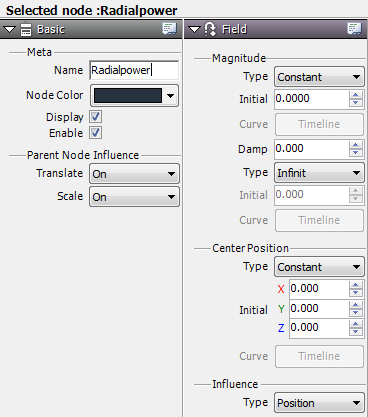
Task: Increase the Center Position Z stepper
Action: (x=356, y=324)
